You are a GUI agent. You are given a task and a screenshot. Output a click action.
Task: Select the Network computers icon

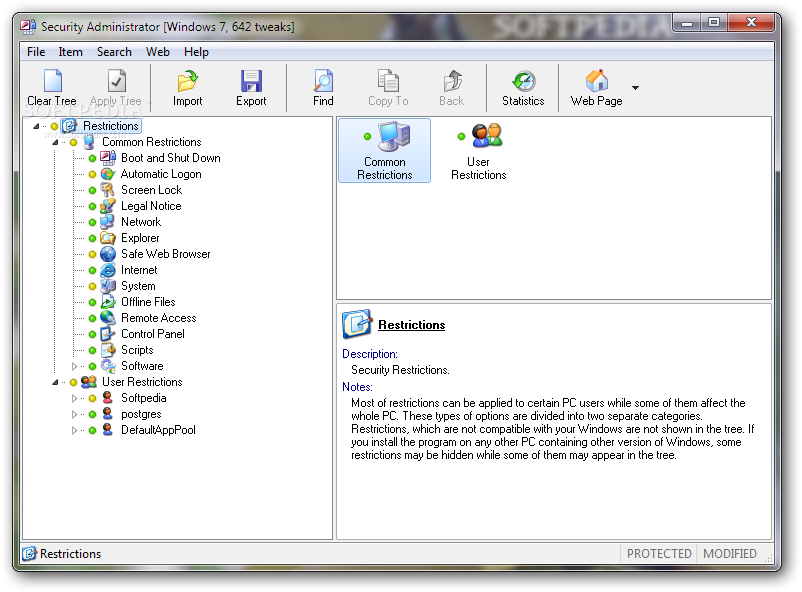click(x=108, y=222)
